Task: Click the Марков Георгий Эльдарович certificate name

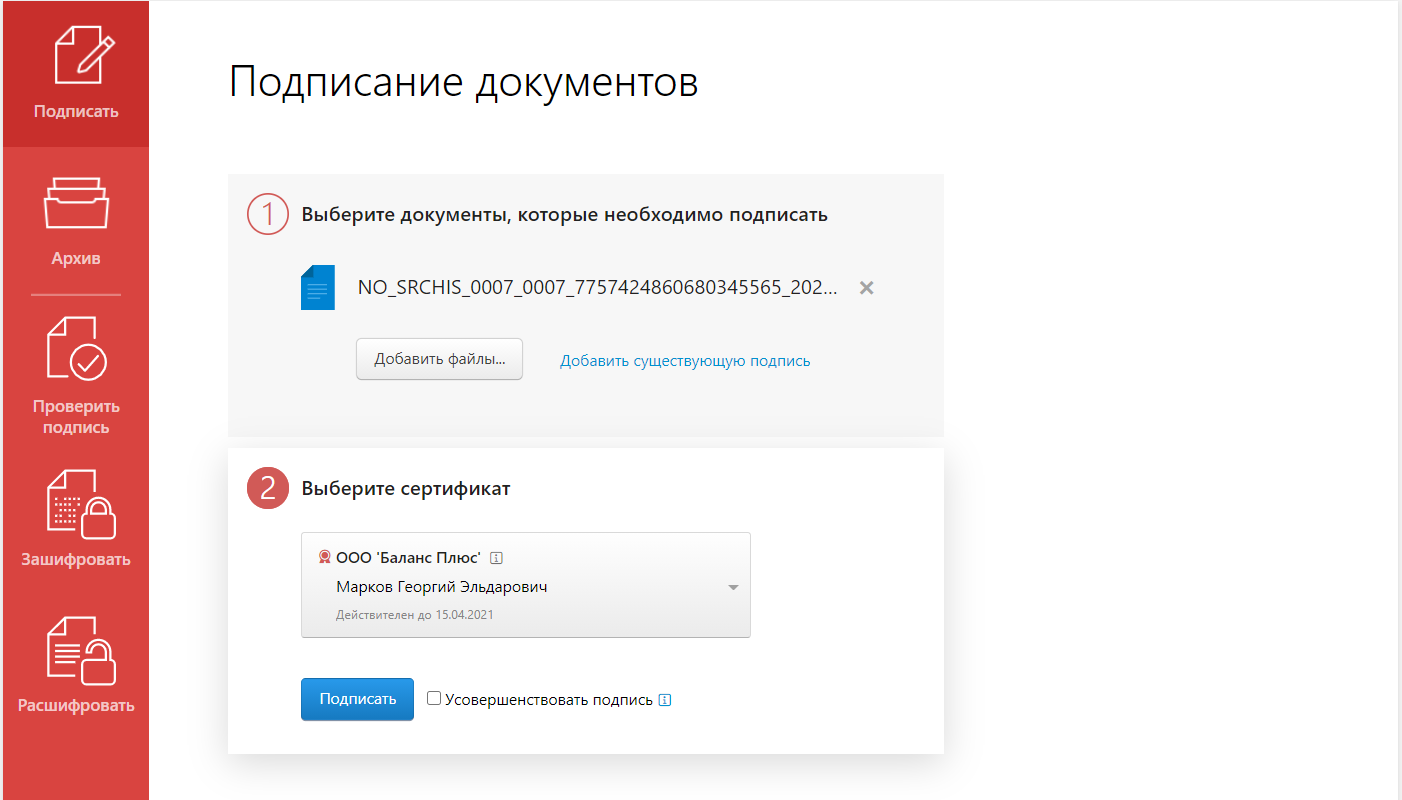Action: (x=441, y=587)
